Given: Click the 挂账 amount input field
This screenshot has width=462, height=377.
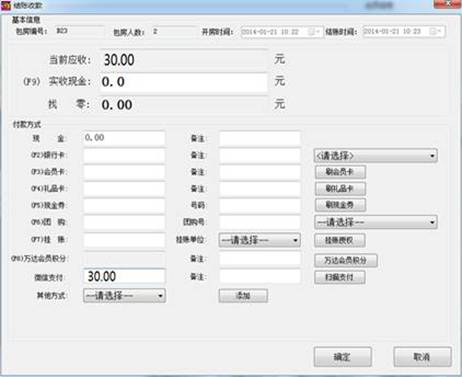Looking at the screenshot, I should tap(124, 240).
